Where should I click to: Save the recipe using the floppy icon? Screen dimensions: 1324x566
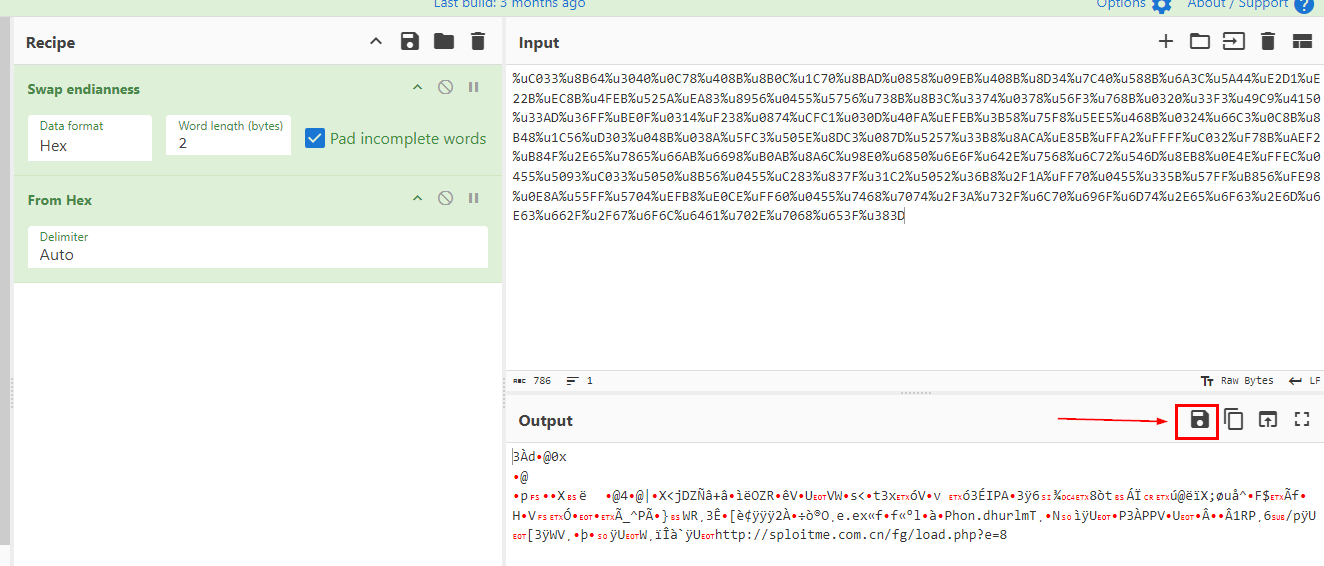[x=409, y=42]
